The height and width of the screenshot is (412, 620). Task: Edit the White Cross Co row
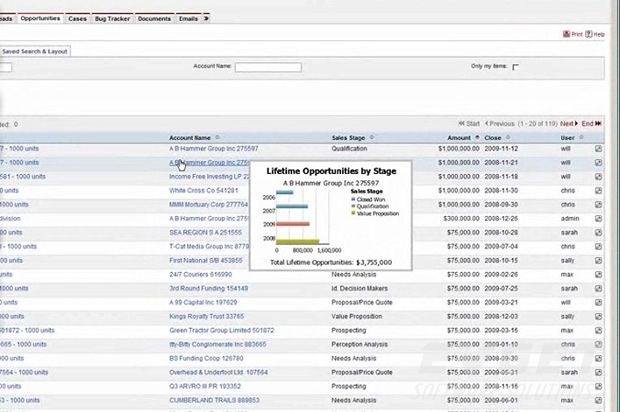tap(598, 191)
